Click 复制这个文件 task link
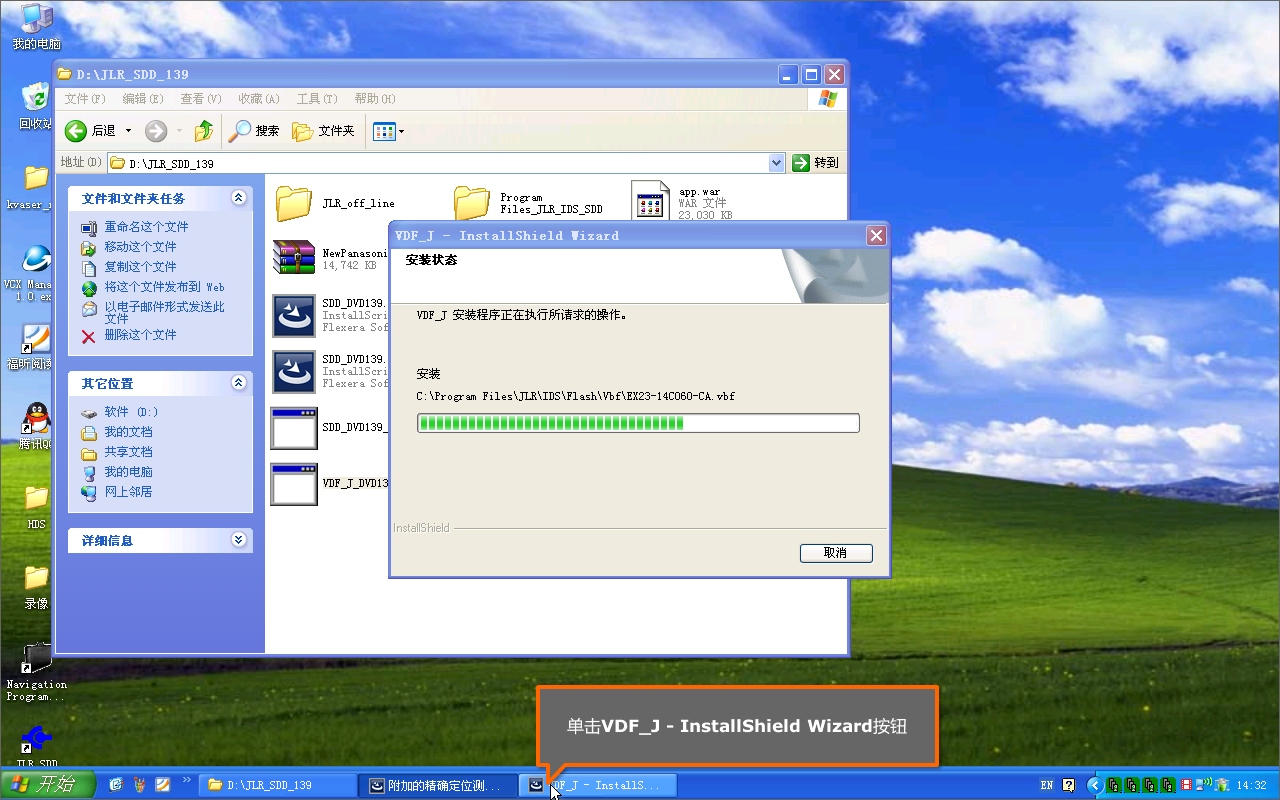1280x800 pixels. pyautogui.click(x=140, y=267)
